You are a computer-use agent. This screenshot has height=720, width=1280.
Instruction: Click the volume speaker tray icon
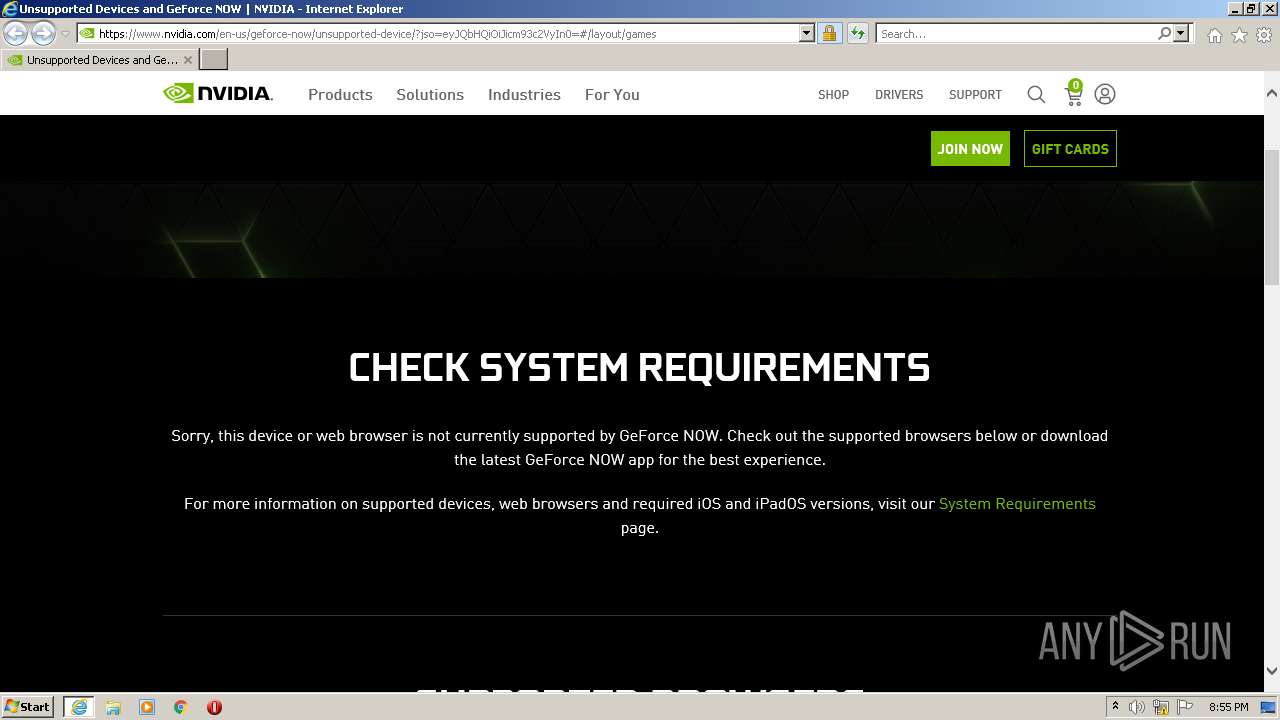(x=1137, y=707)
